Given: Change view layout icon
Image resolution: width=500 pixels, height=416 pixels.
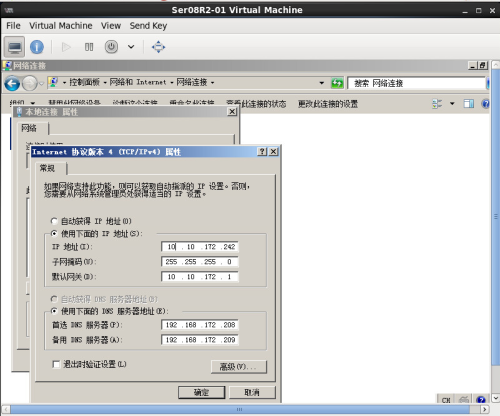Looking at the screenshot, I should [x=437, y=104].
